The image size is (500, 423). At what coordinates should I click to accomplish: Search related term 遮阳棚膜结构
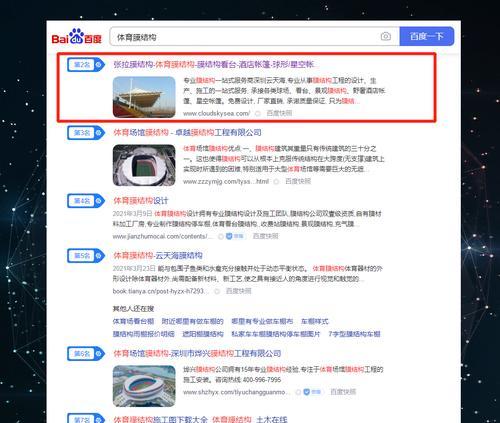point(203,334)
